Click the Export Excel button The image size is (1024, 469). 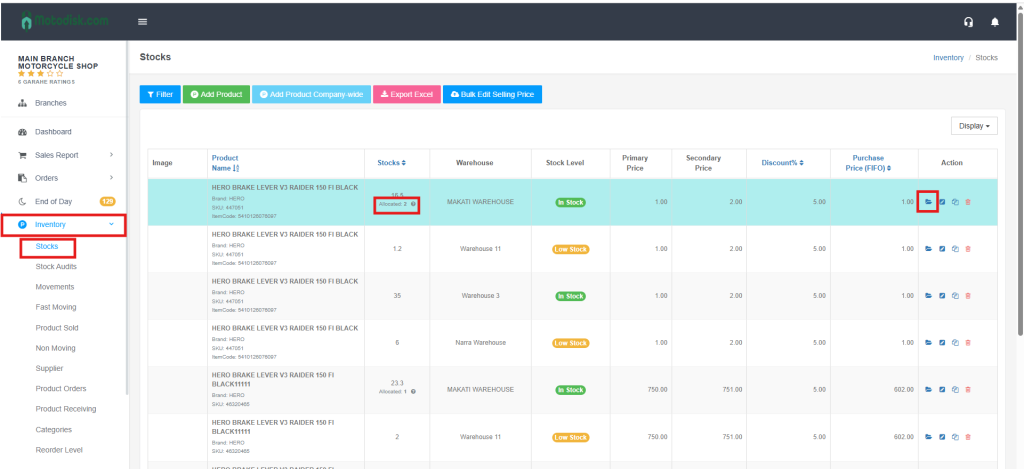pyautogui.click(x=405, y=94)
